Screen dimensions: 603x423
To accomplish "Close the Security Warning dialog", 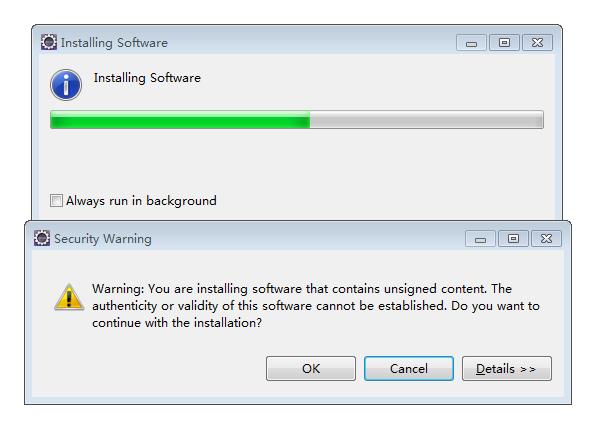I will (546, 239).
